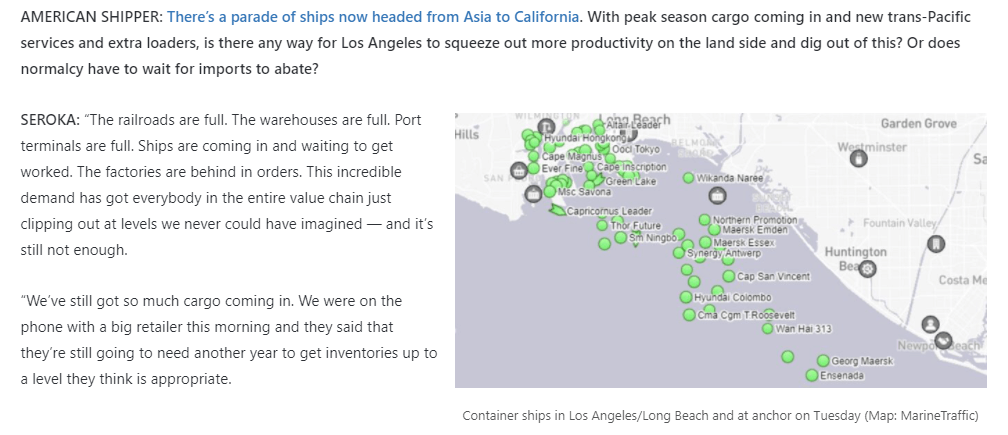Select the Wan Hai 313 ship marker
1008x435 pixels.
click(x=768, y=329)
